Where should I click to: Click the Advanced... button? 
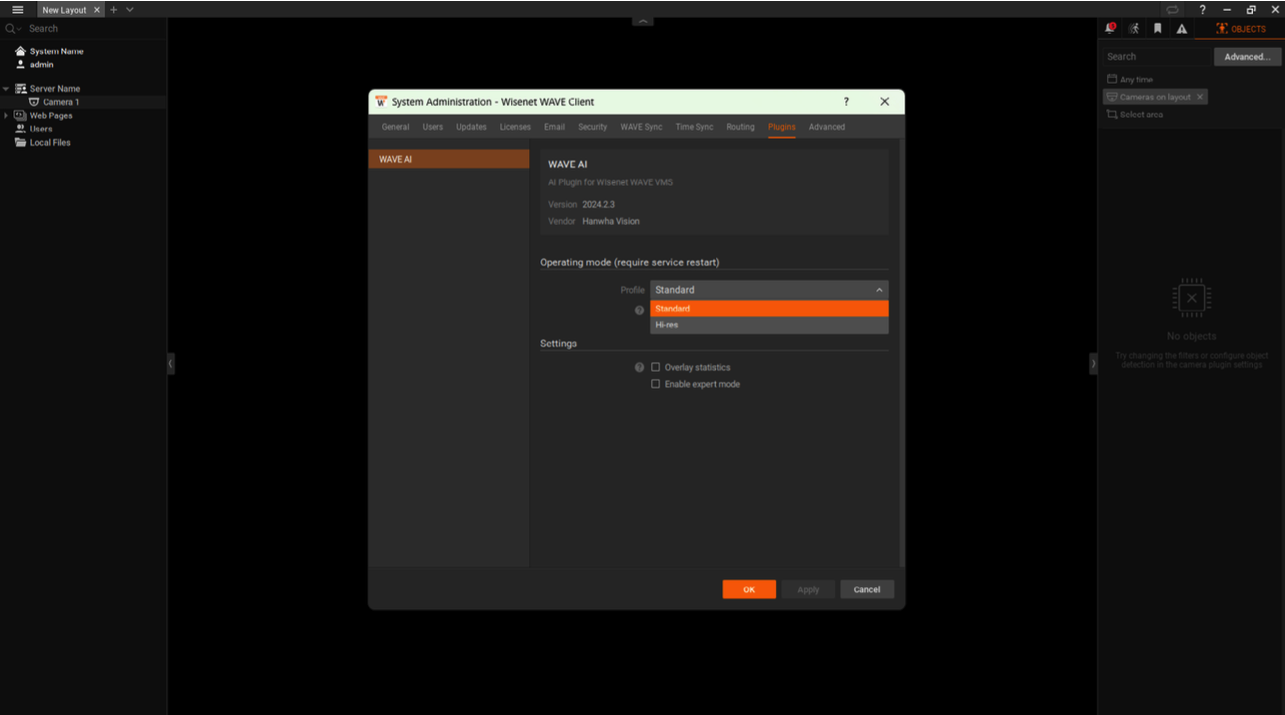(1248, 57)
